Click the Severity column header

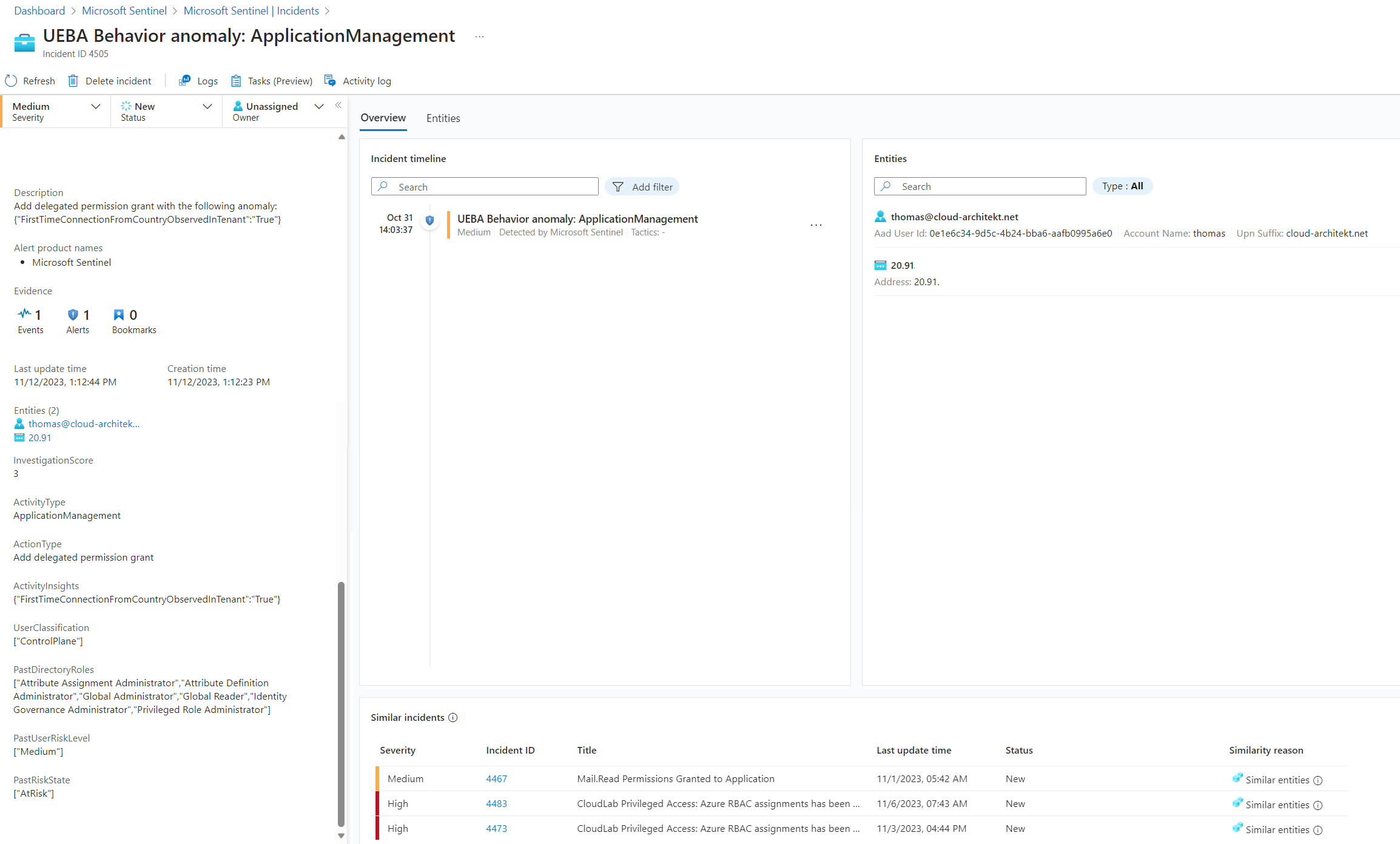click(x=397, y=750)
